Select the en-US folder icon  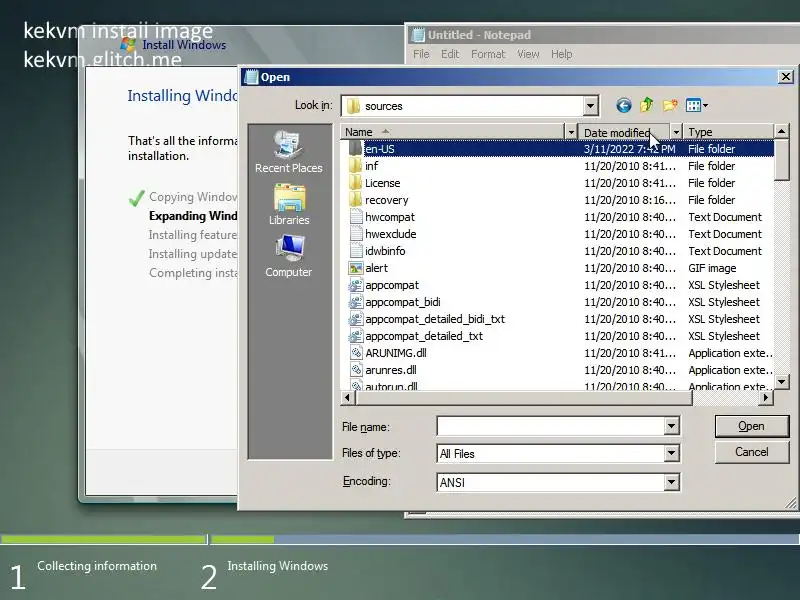point(356,148)
